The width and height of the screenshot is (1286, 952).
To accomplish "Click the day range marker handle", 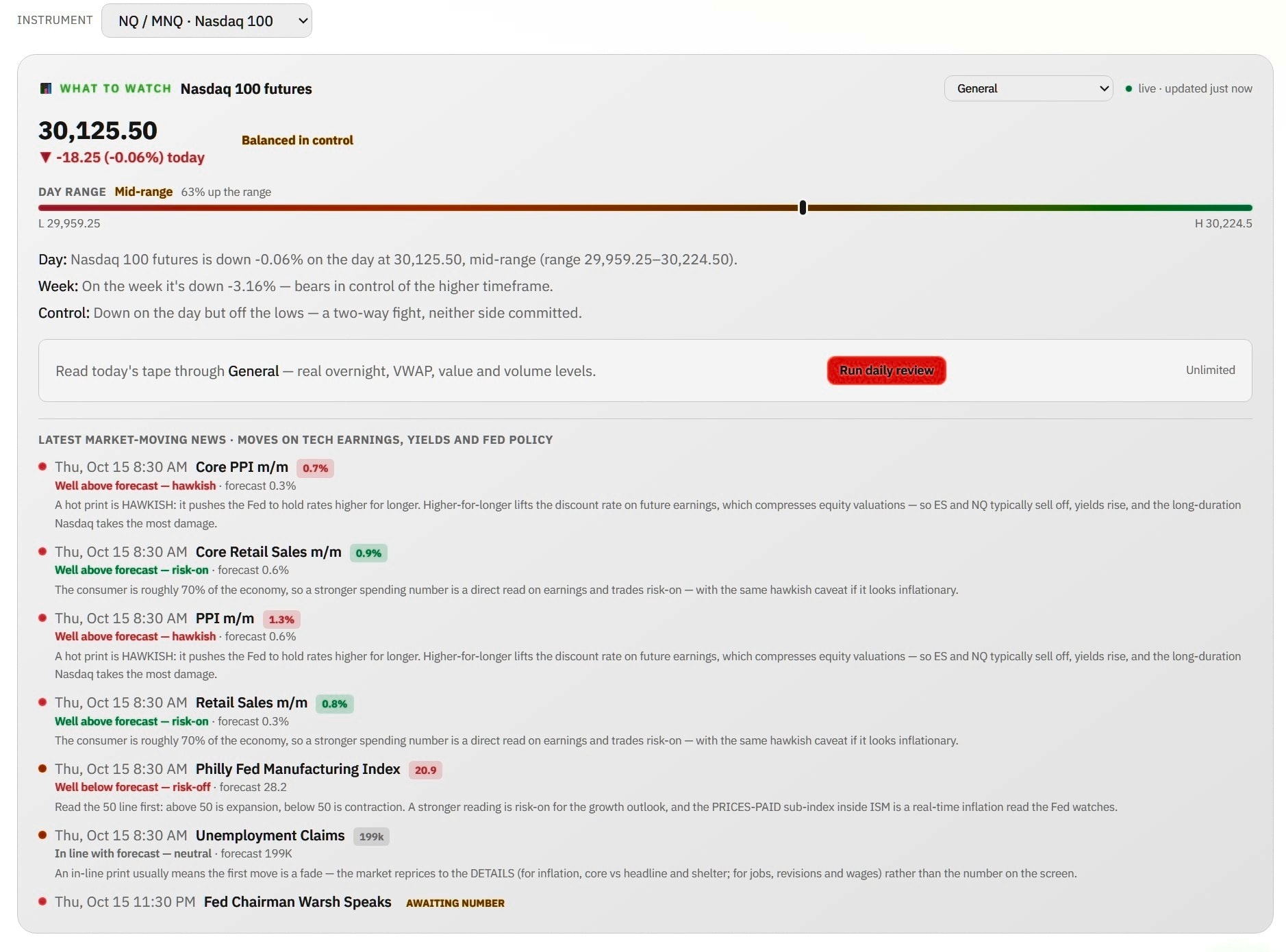I will coord(803,208).
